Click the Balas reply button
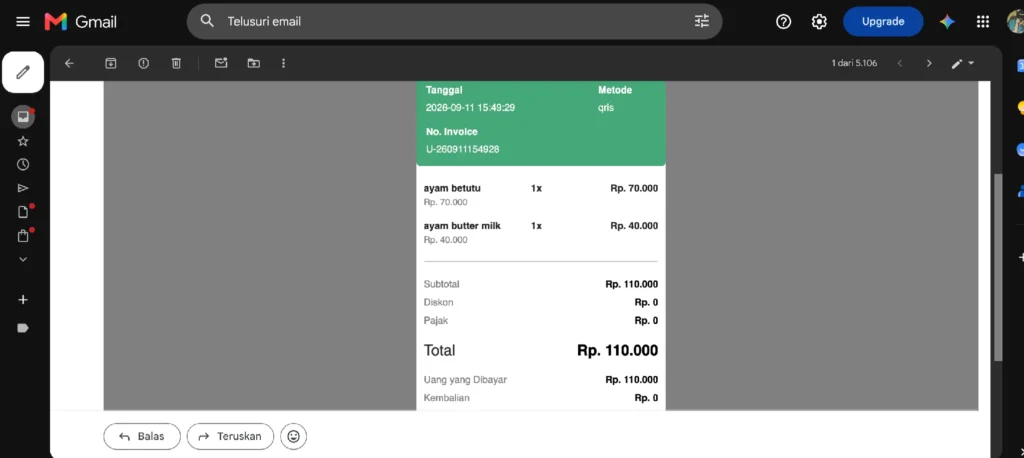The height and width of the screenshot is (458, 1024). coord(142,436)
